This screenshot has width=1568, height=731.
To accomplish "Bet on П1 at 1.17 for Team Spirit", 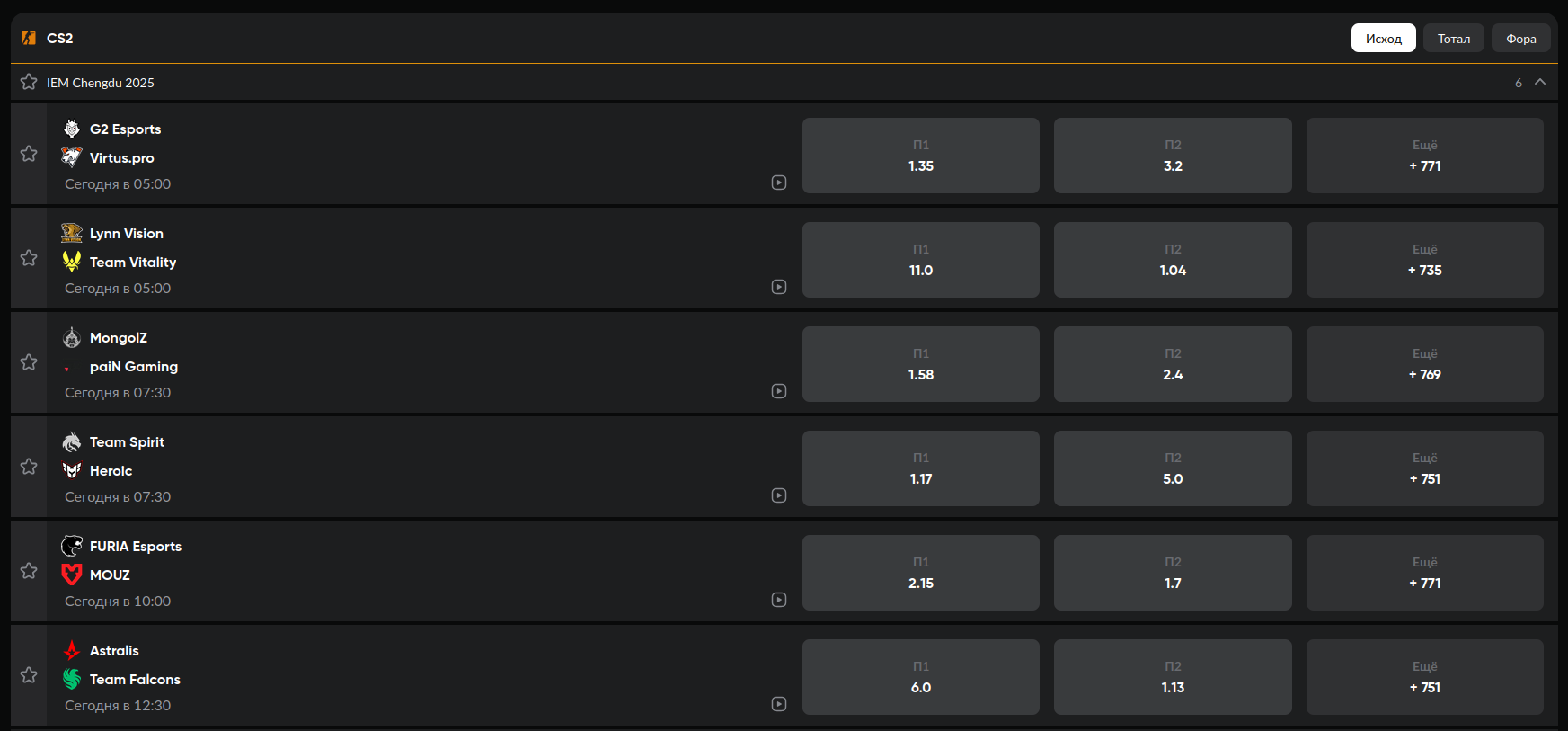I will coord(920,468).
